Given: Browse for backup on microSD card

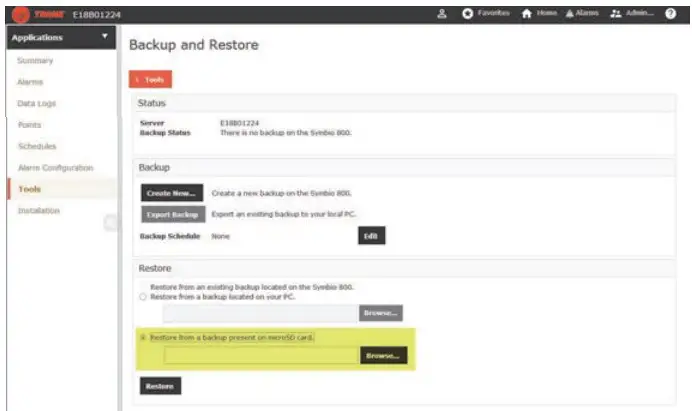Looking at the screenshot, I should (384, 355).
